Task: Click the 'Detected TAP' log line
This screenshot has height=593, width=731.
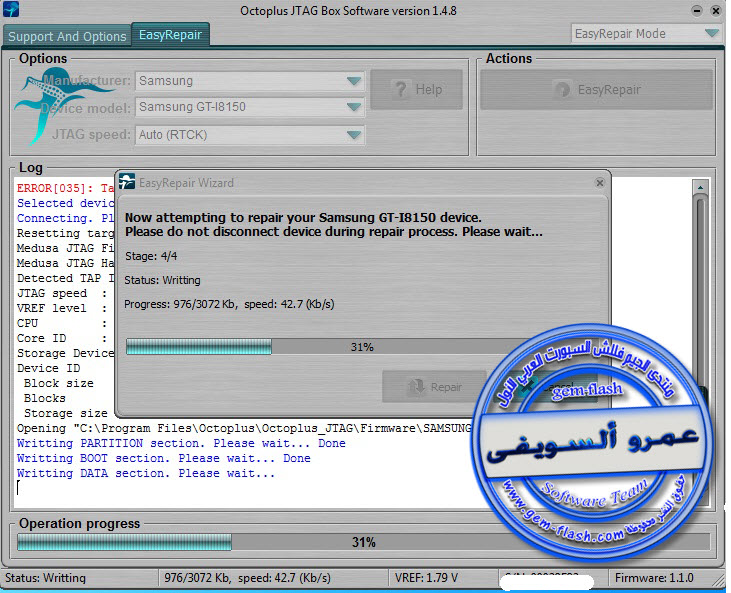Action: tap(65, 278)
